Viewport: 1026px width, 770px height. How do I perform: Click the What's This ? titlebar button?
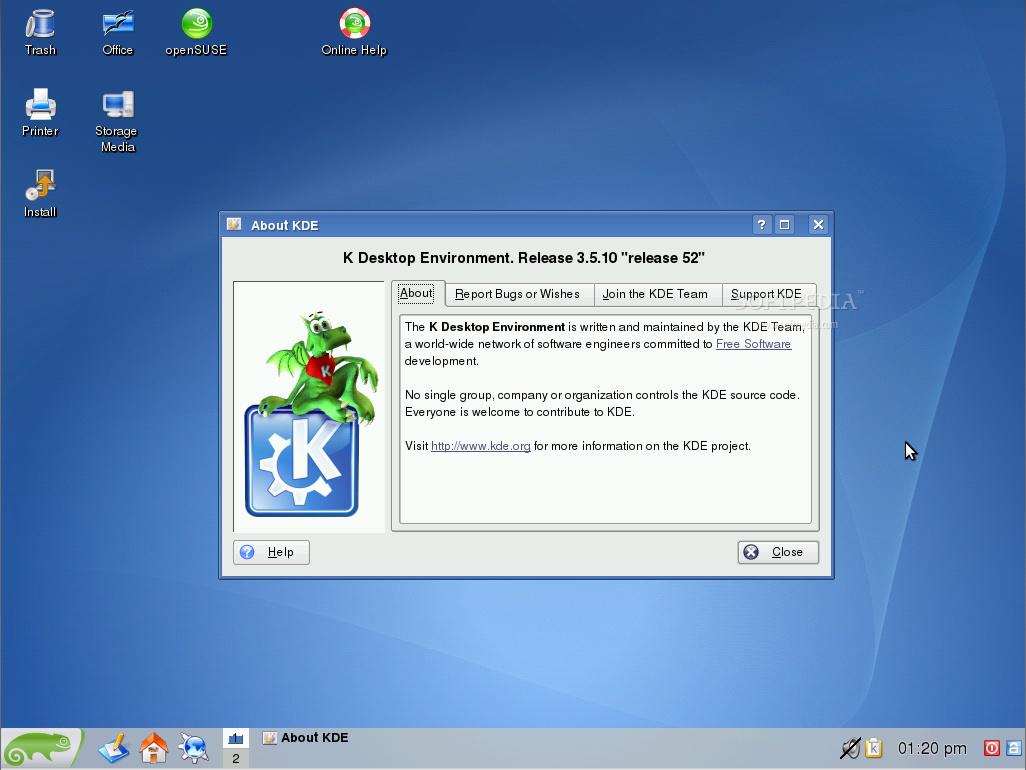click(761, 225)
